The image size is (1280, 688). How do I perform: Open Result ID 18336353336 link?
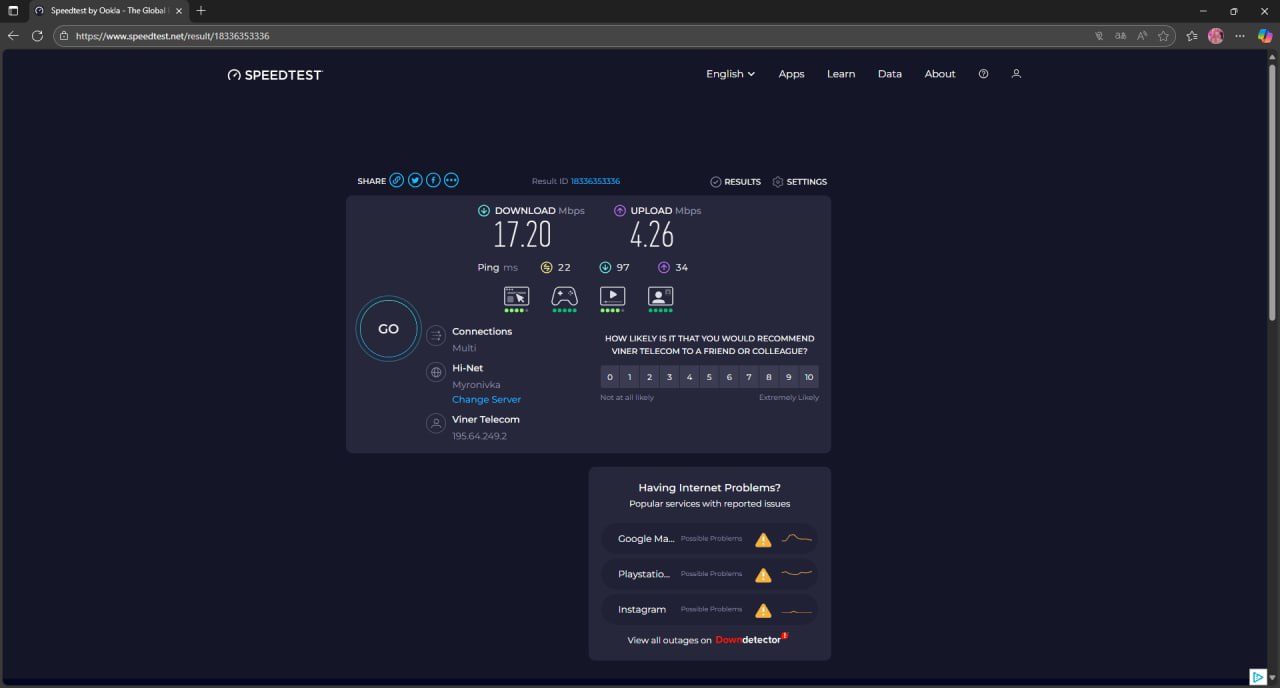[x=595, y=181]
